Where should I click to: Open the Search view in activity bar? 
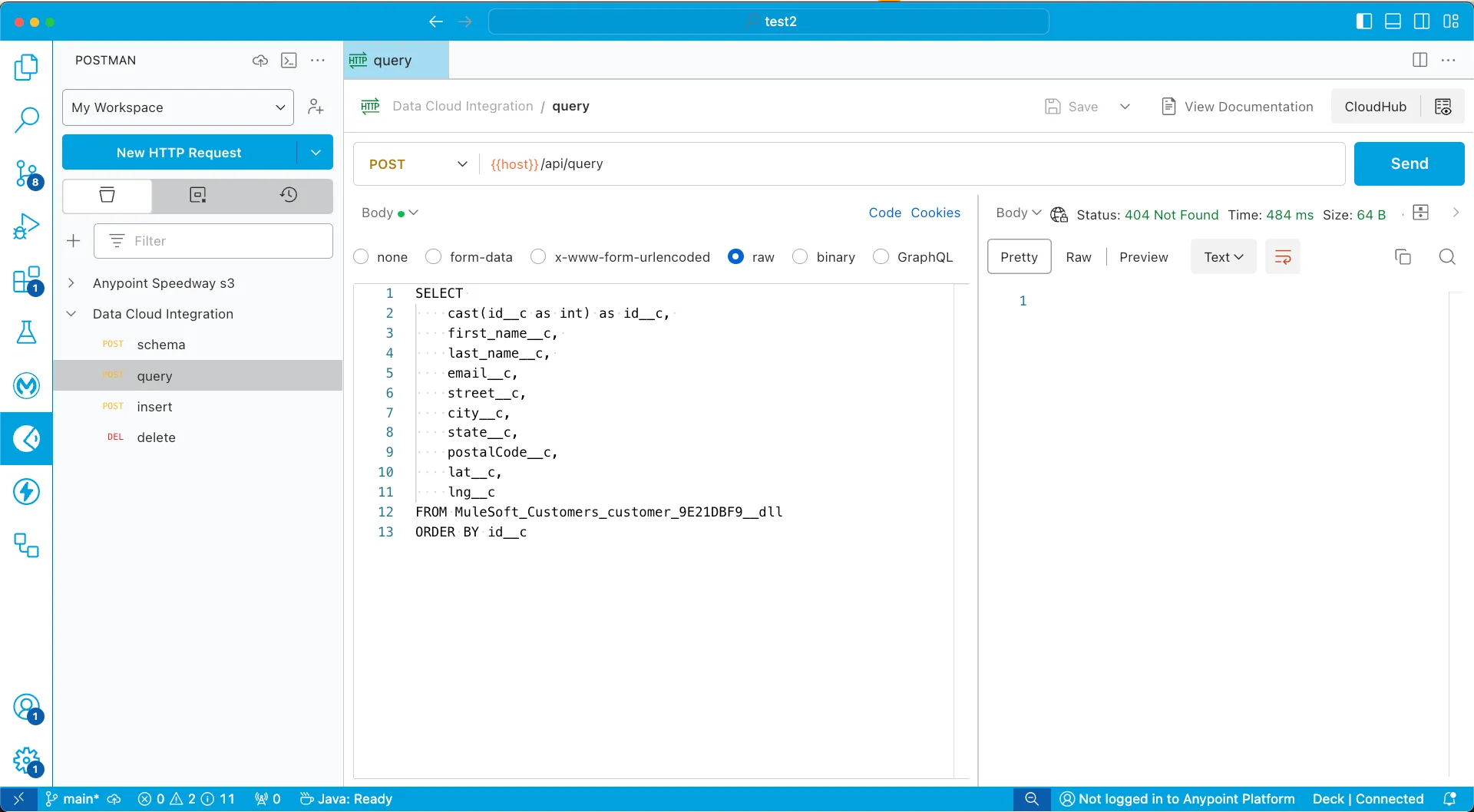[26, 120]
